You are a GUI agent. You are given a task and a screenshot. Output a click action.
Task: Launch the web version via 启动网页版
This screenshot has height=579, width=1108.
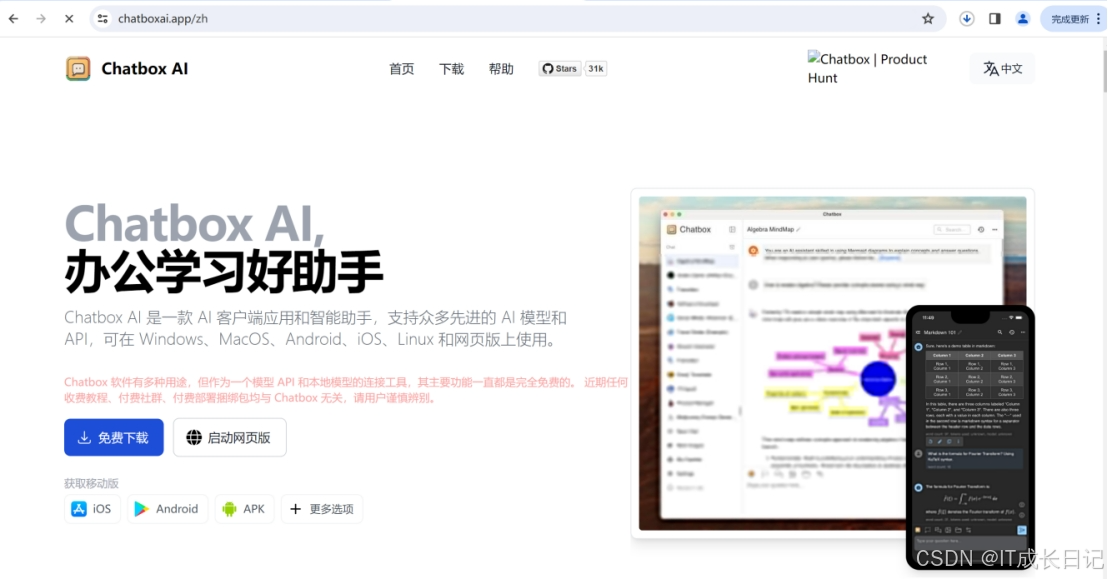tap(230, 438)
